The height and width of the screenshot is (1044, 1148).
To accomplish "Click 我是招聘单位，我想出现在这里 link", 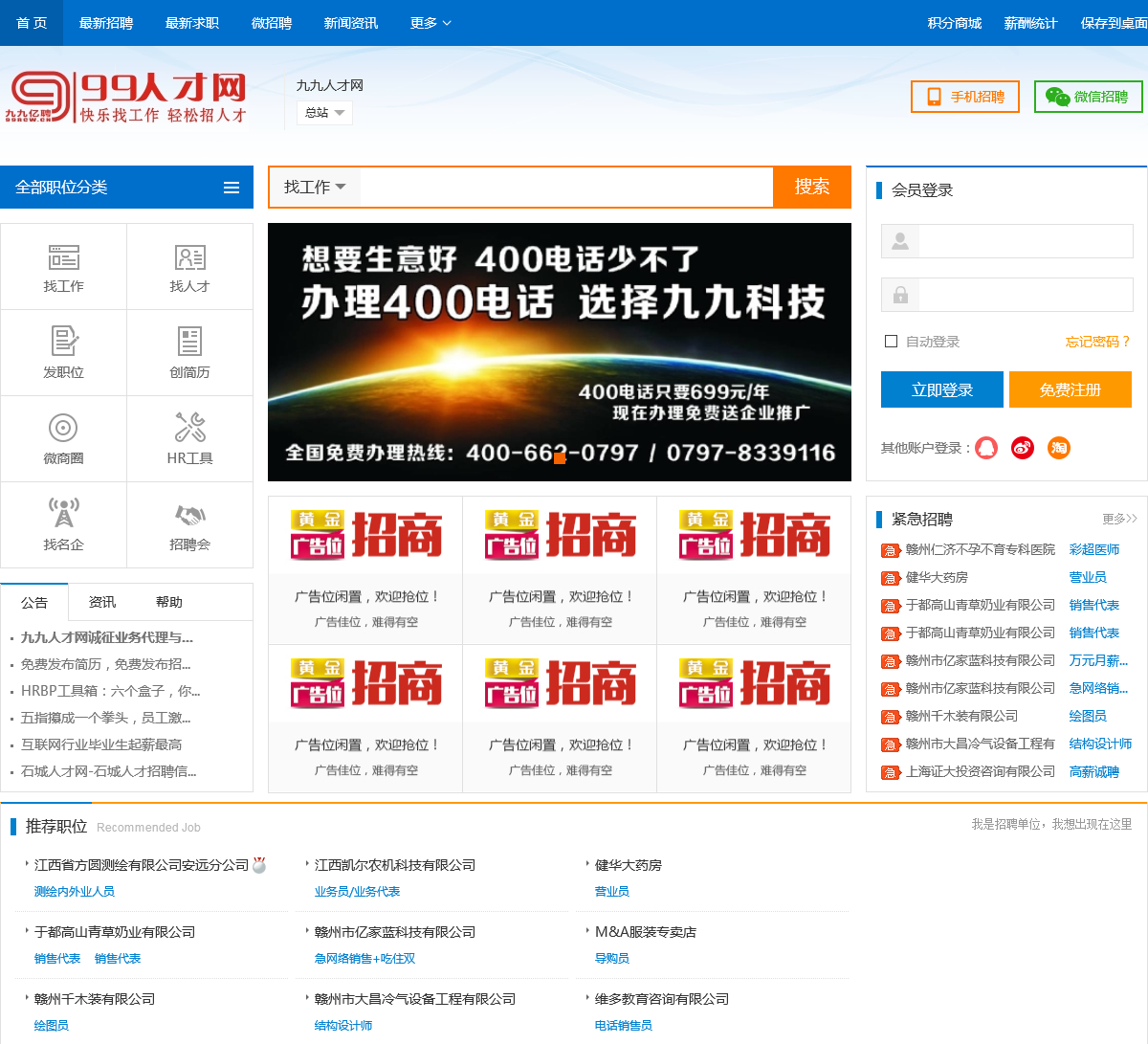I will point(1051,824).
